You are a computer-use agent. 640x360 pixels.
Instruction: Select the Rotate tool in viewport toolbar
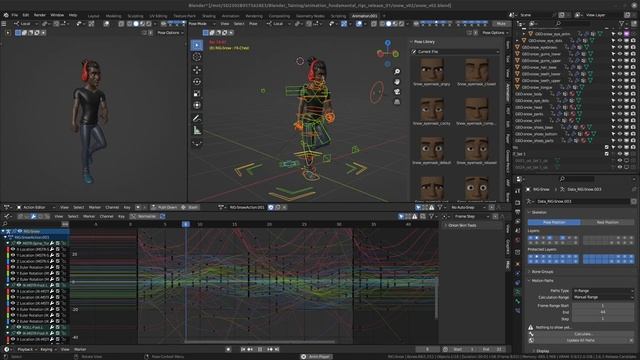[197, 82]
